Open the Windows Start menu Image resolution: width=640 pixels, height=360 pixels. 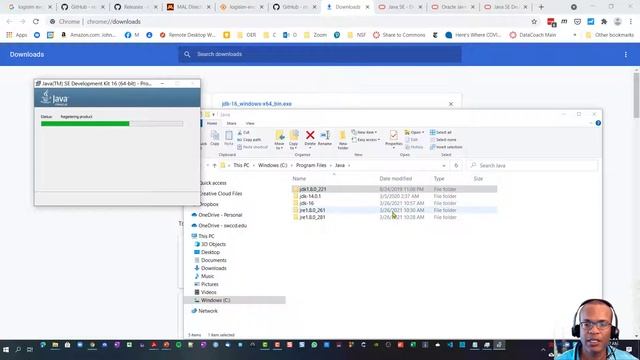tap(6, 349)
